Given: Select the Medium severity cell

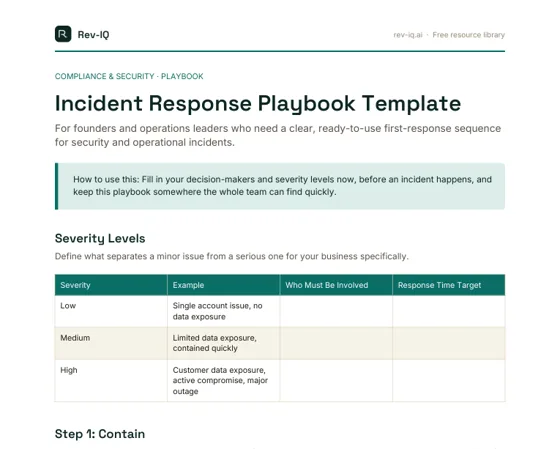Looking at the screenshot, I should (x=111, y=343).
